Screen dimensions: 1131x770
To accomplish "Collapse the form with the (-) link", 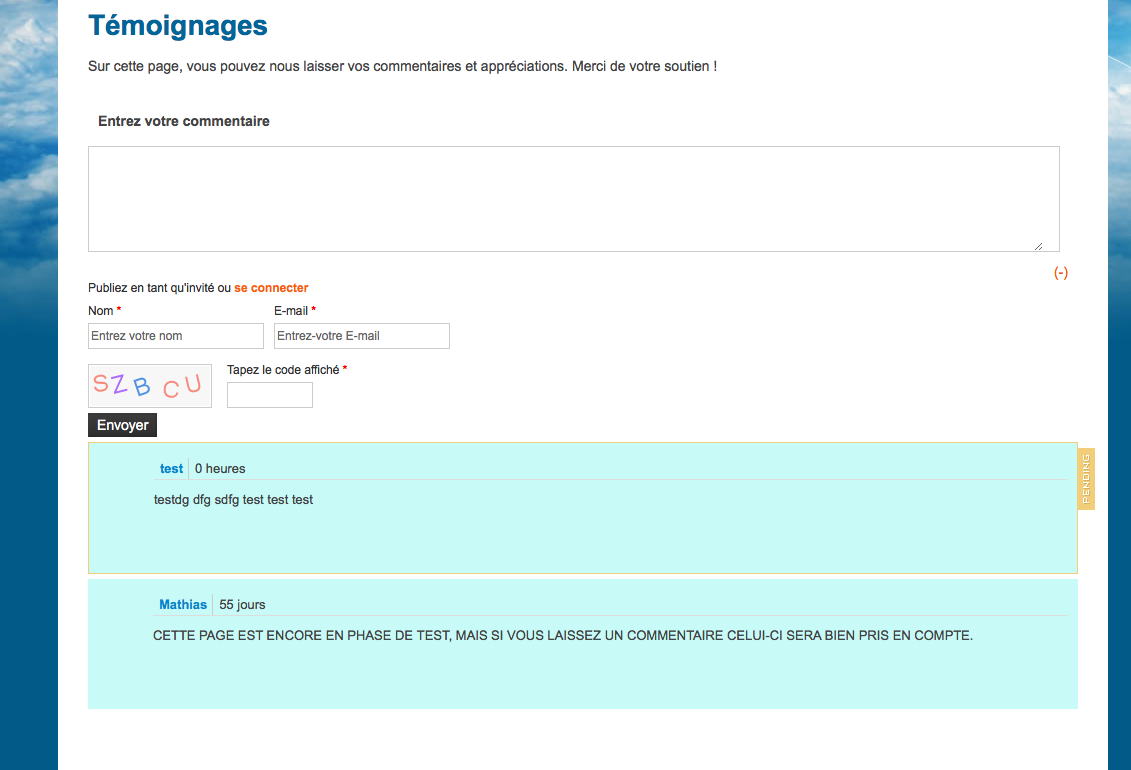I will (x=1061, y=273).
